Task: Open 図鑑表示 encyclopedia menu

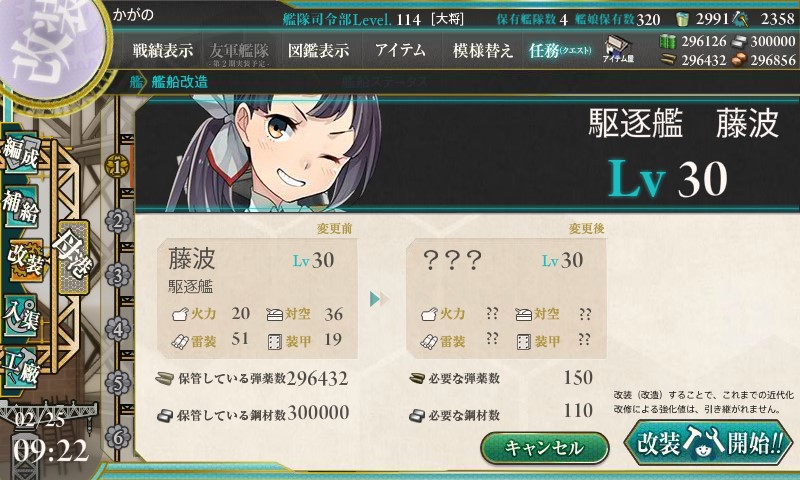Action: tap(318, 50)
